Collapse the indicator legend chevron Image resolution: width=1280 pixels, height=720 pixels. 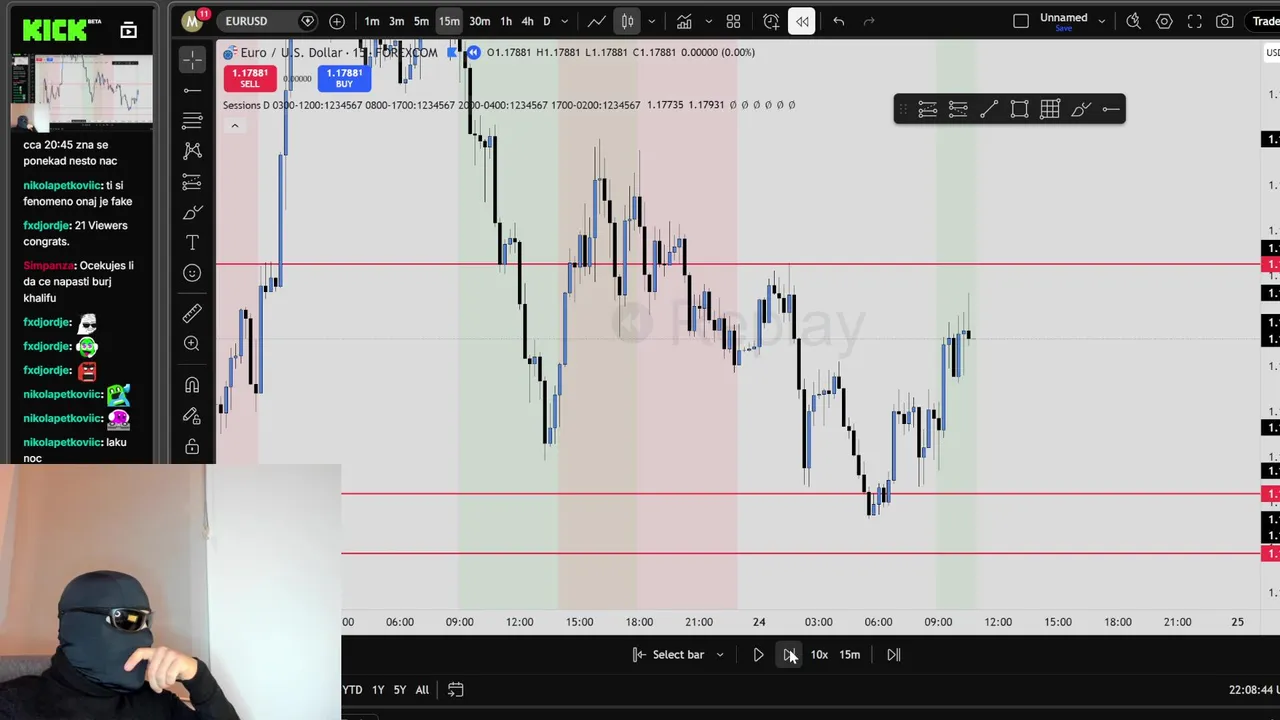pyautogui.click(x=234, y=126)
